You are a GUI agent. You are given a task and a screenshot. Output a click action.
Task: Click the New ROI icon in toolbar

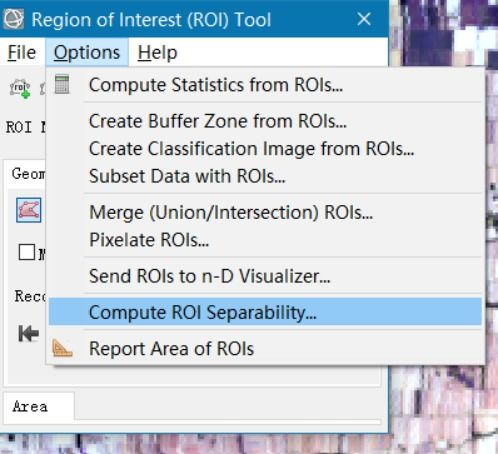(20, 89)
